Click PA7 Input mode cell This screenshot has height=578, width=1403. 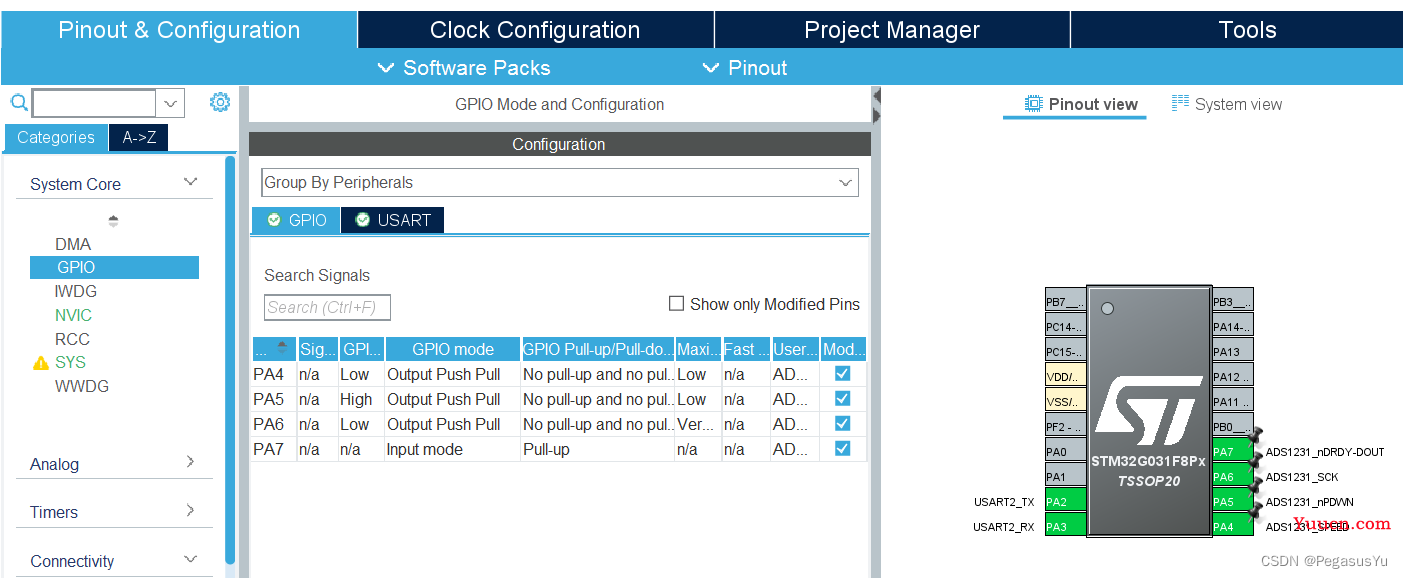point(452,449)
